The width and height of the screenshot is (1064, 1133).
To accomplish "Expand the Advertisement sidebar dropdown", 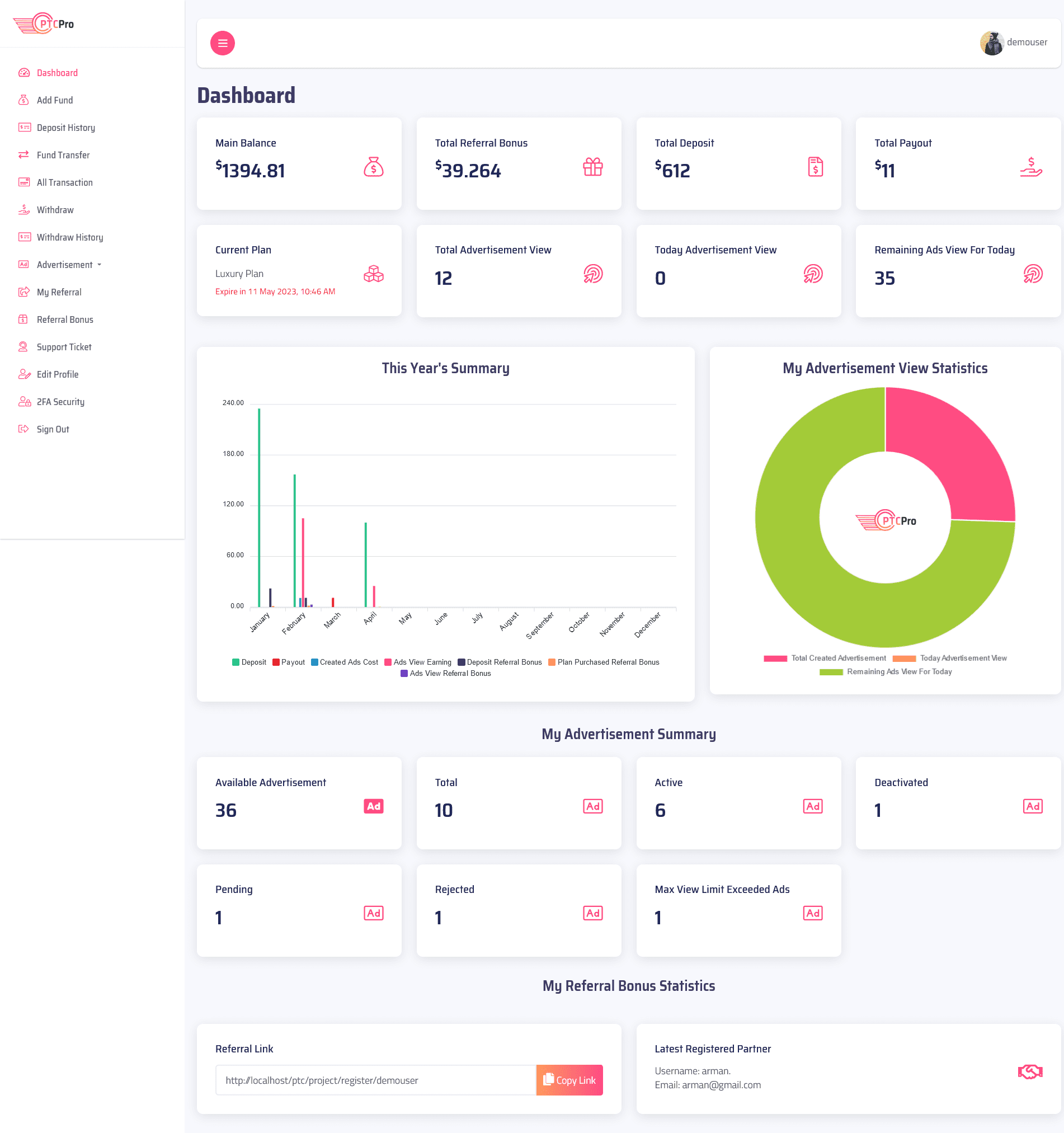I will (x=68, y=265).
